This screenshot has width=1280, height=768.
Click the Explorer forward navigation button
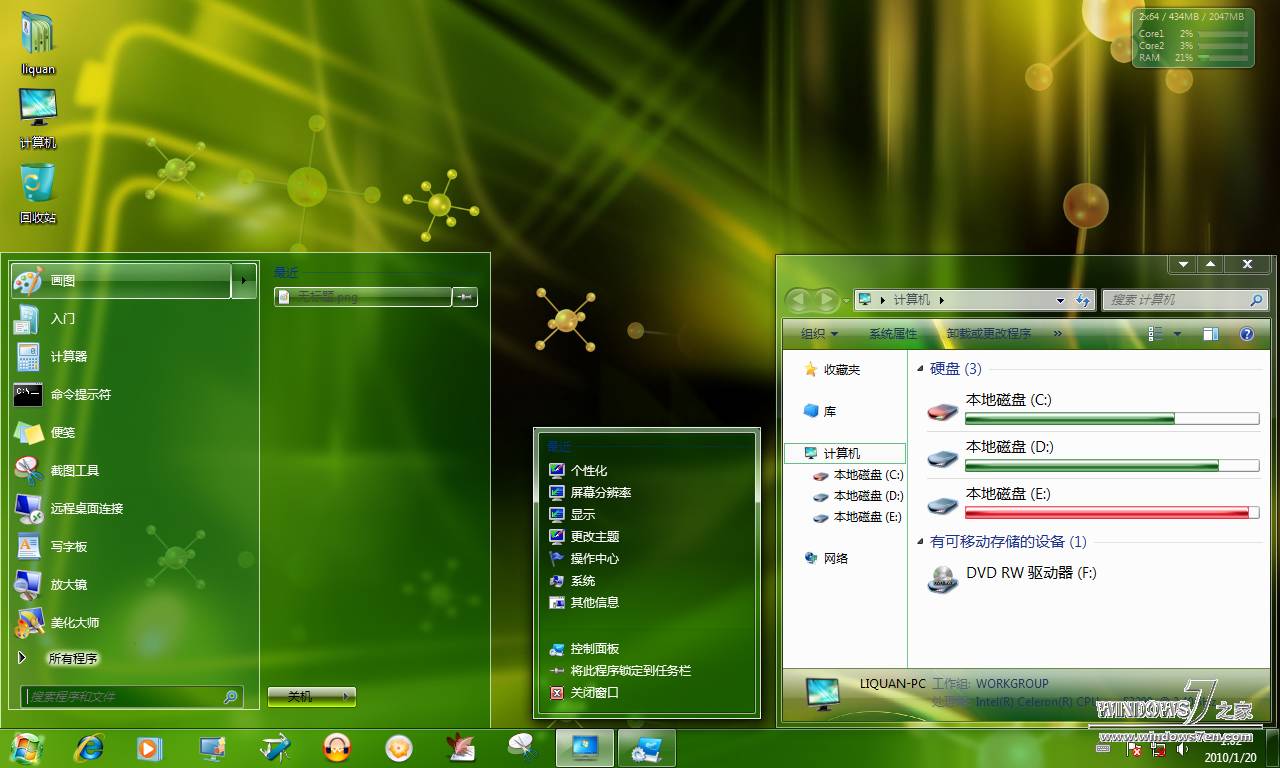827,300
